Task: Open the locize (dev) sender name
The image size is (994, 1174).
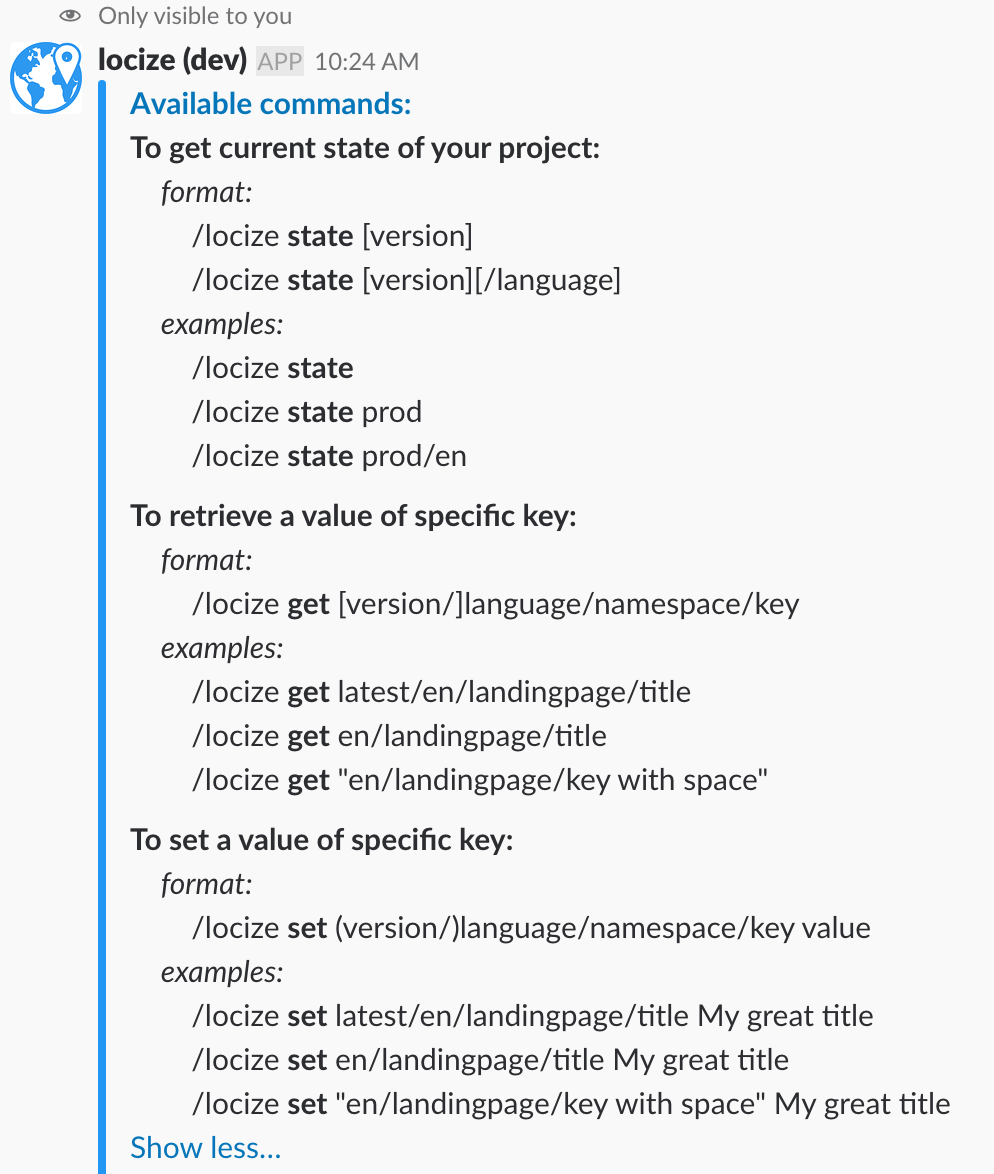Action: pos(173,60)
